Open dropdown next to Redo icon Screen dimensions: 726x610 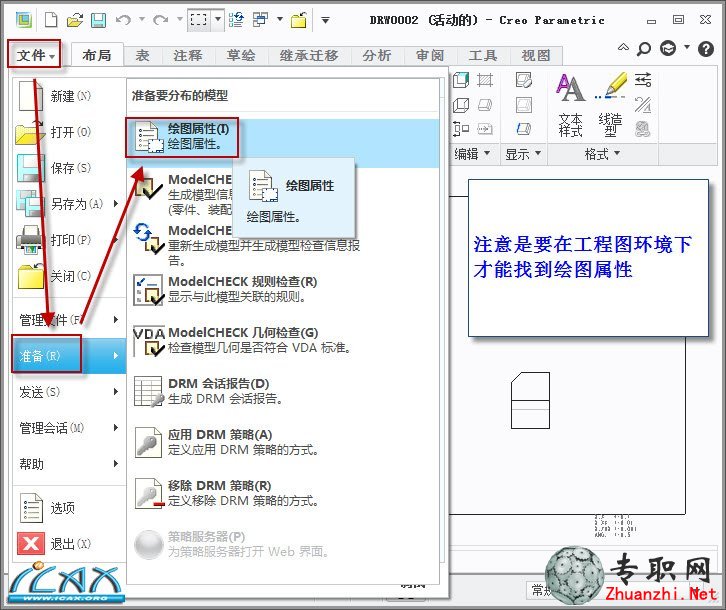pyautogui.click(x=180, y=20)
